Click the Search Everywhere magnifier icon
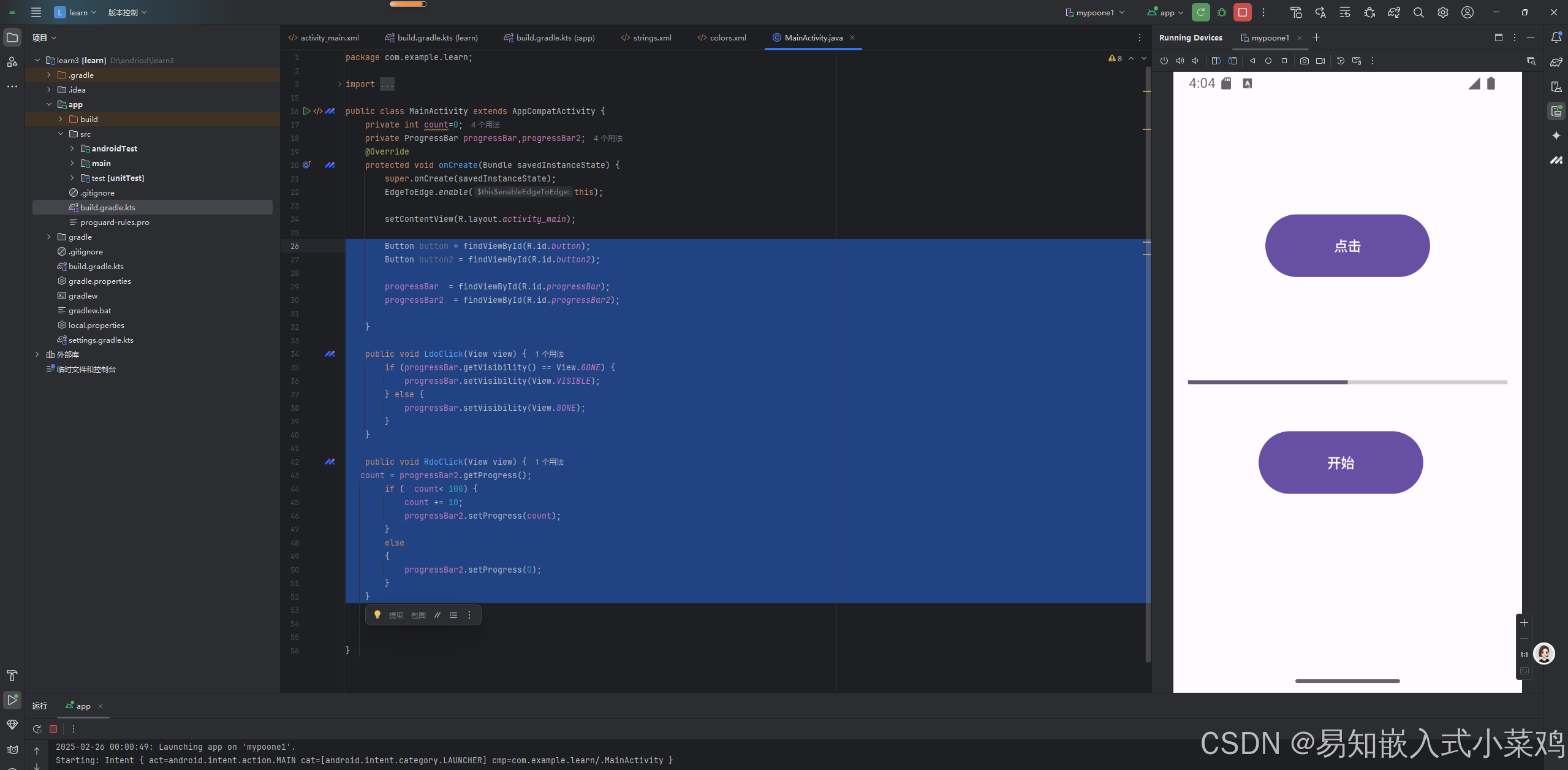This screenshot has height=770, width=1568. click(1418, 12)
